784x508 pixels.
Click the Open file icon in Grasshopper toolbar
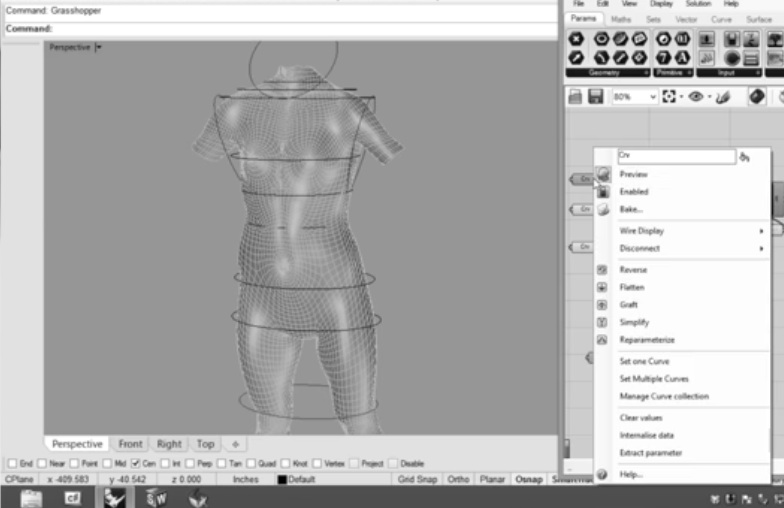(576, 97)
